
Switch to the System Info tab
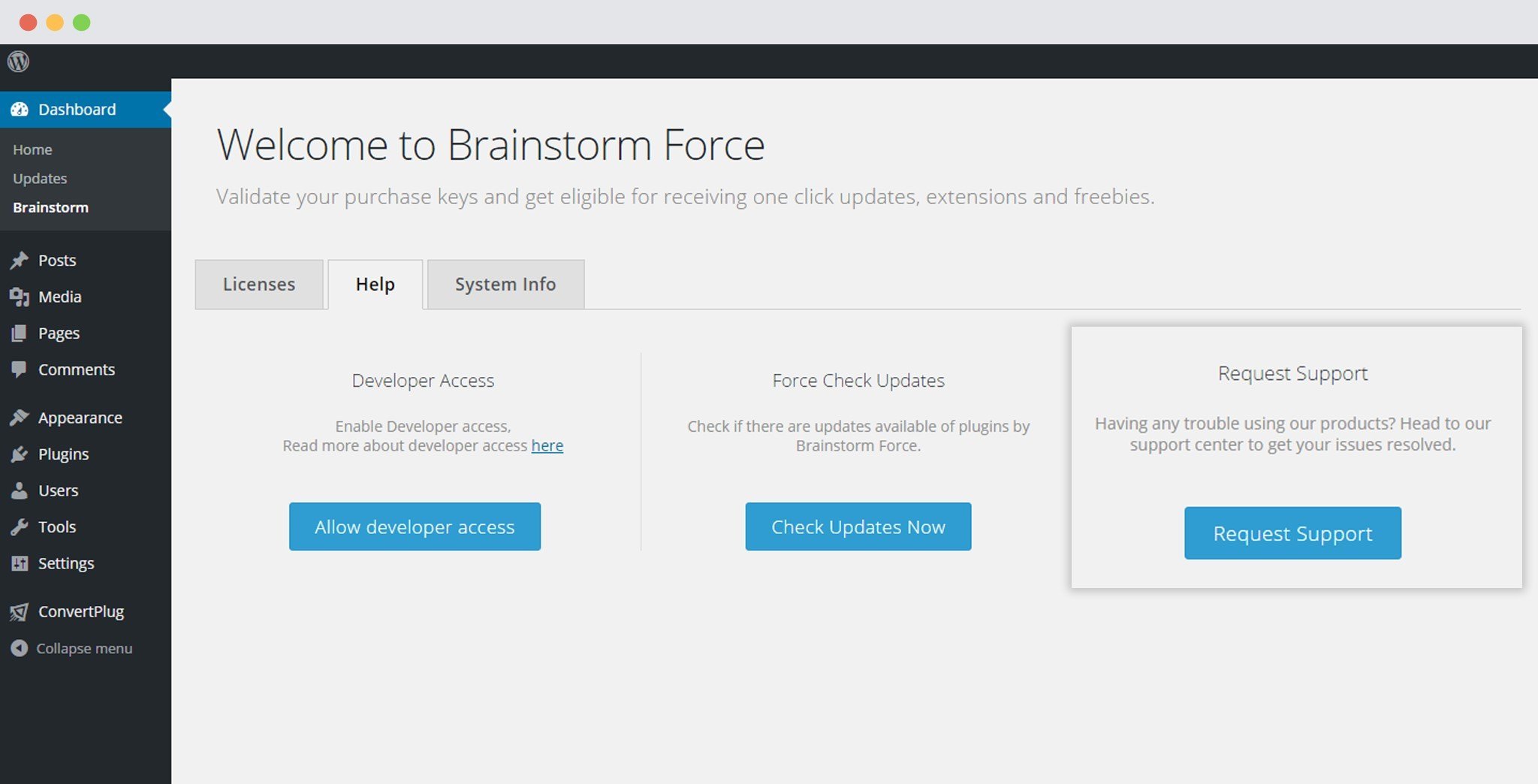click(505, 285)
